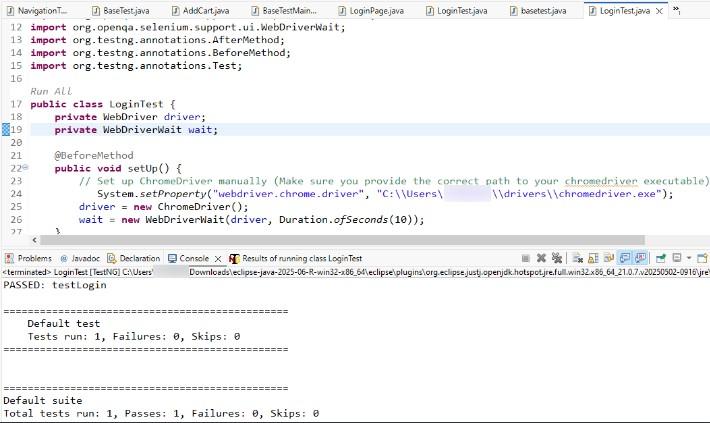Click the 'wait = new WebDriverWait' code line
The width and height of the screenshot is (710, 423).
(x=251, y=220)
